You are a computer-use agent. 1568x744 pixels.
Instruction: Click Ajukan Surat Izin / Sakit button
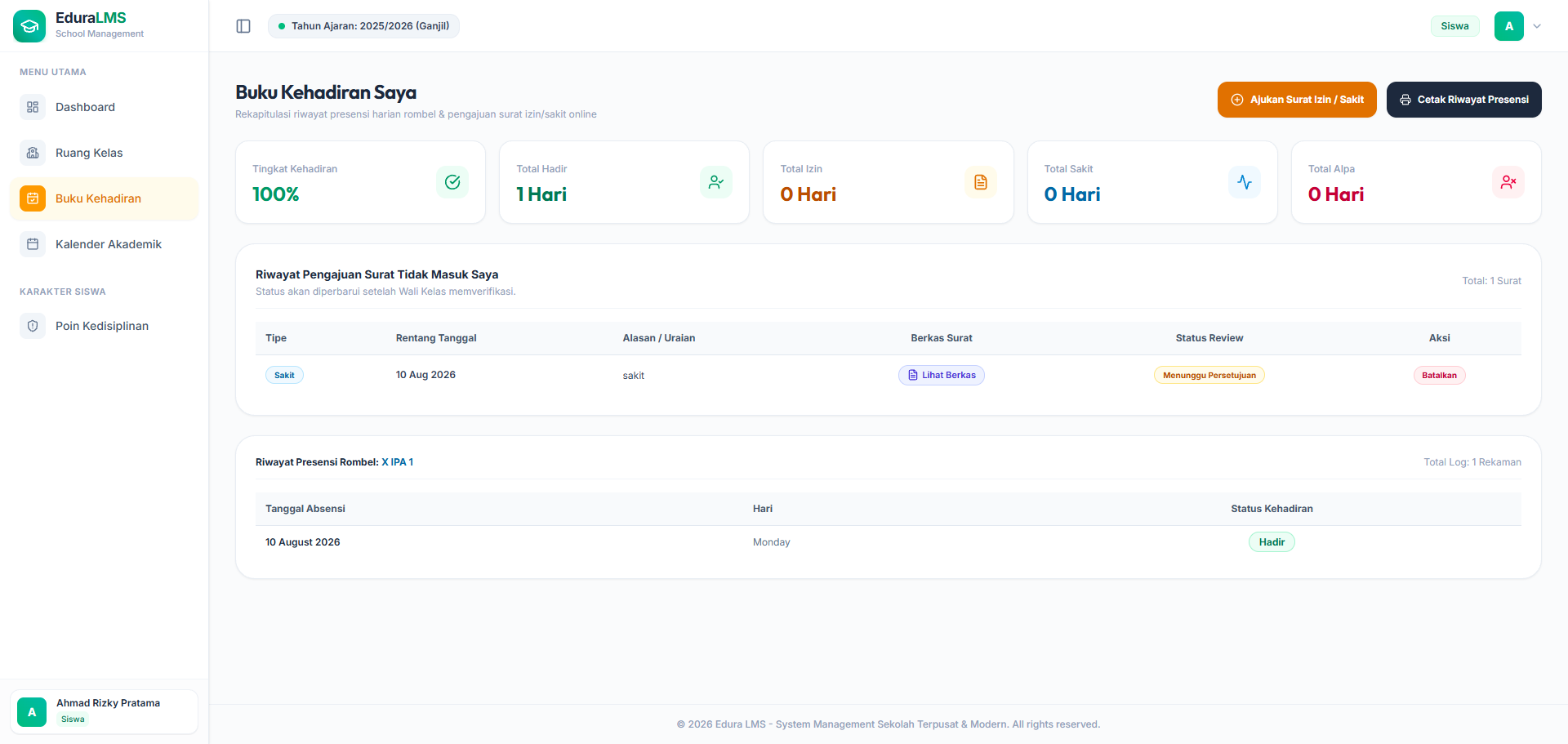coord(1297,100)
